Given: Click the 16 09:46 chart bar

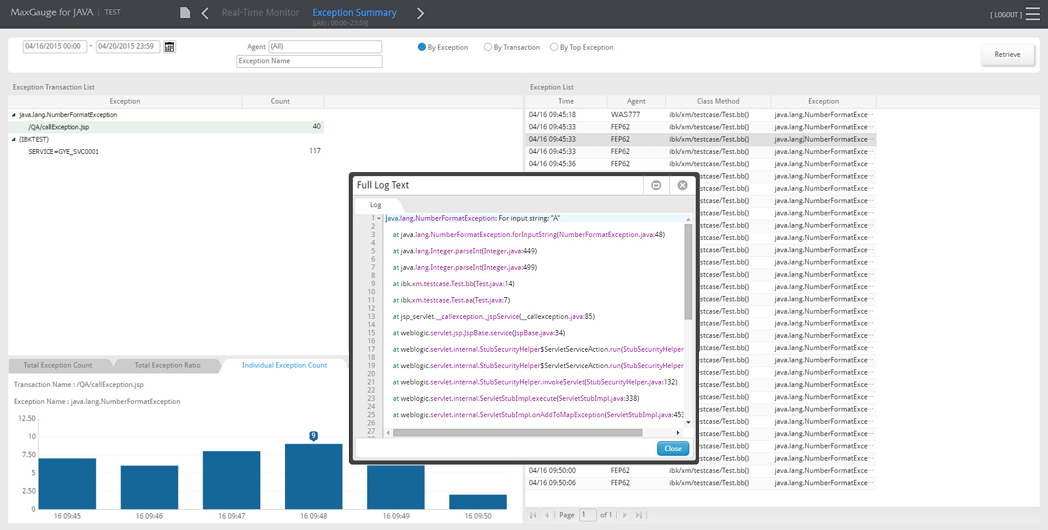Looking at the screenshot, I should [x=149, y=487].
